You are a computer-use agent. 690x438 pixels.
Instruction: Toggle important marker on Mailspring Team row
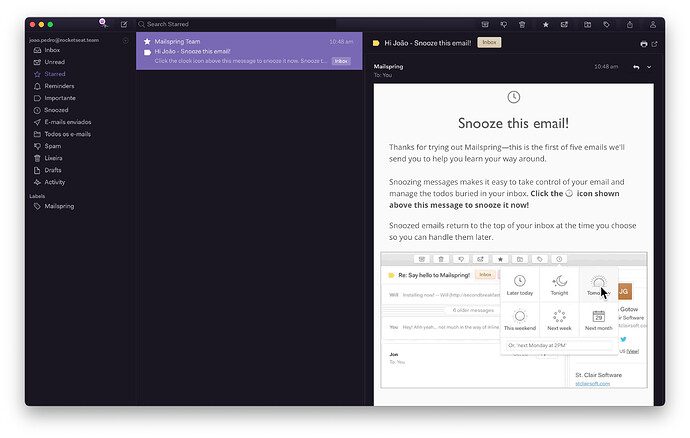coord(147,52)
